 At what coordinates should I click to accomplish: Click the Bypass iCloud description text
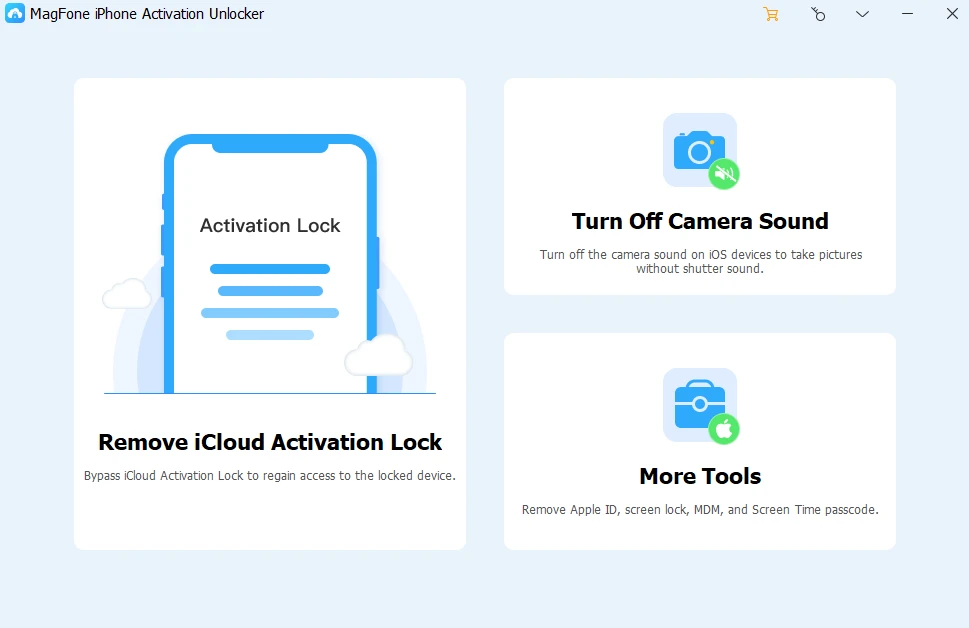(268, 475)
